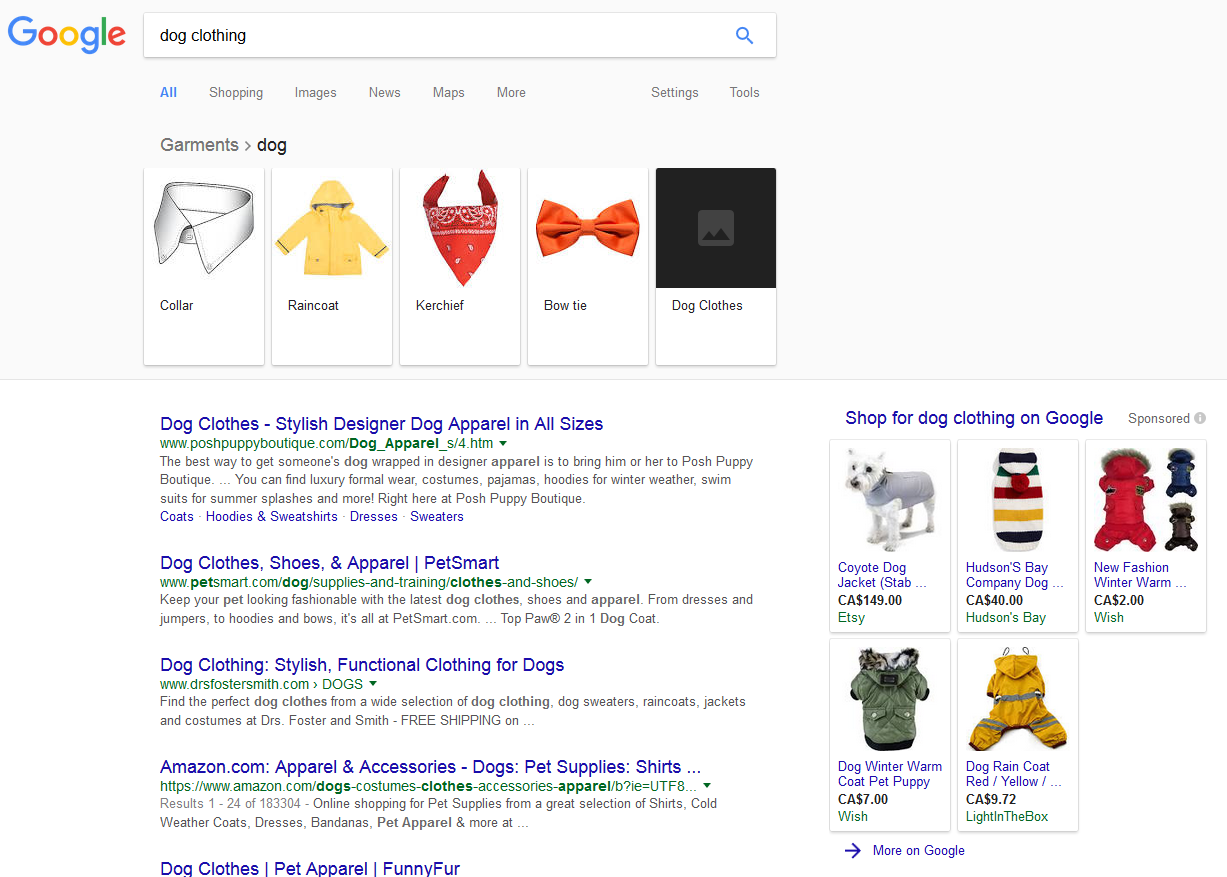Open the placeholder Dog Clothes image card
Viewport: 1227px width, 877px height.
[715, 265]
